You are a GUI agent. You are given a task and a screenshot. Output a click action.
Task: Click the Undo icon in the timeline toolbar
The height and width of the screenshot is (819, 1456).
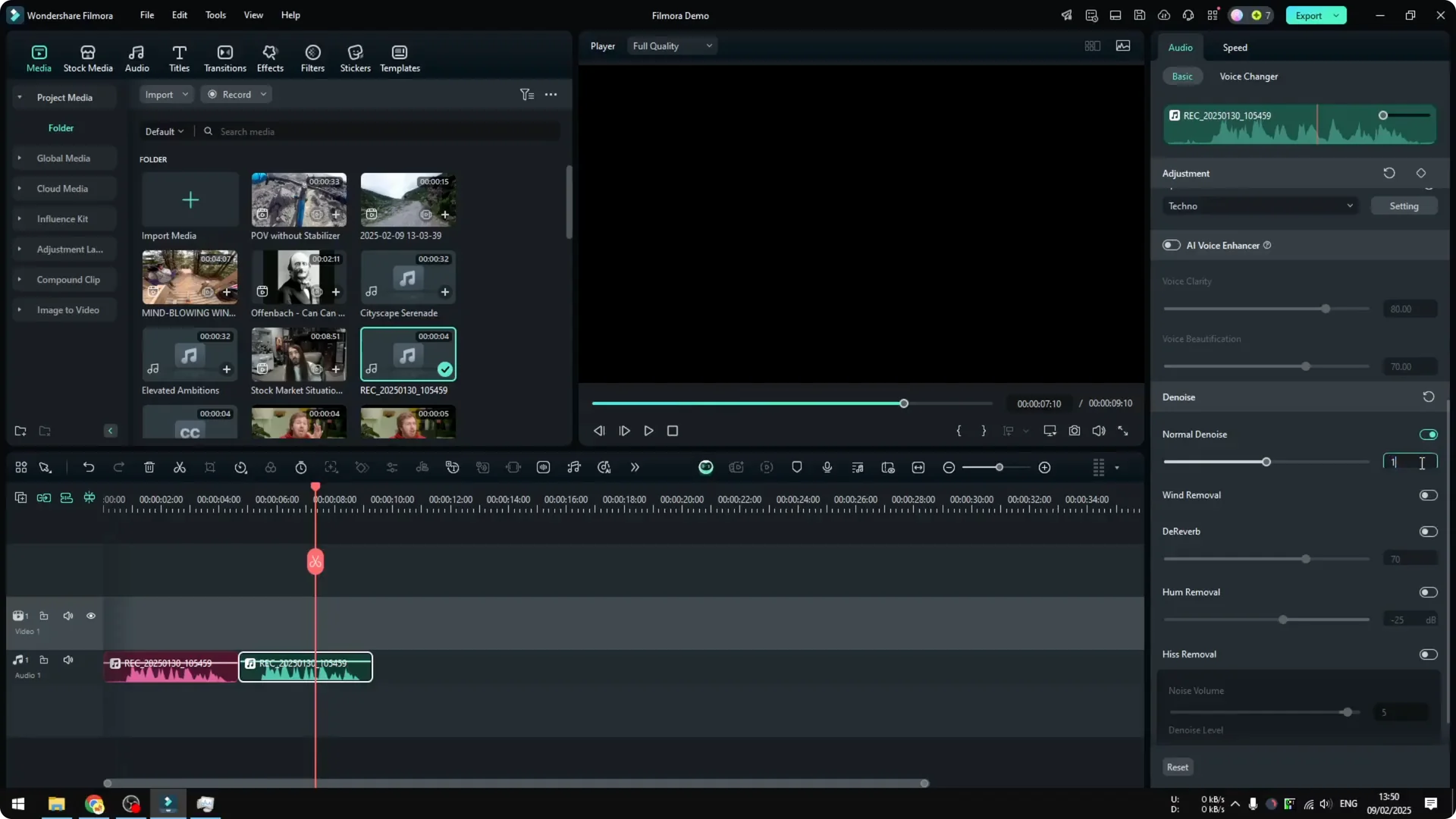tap(89, 467)
